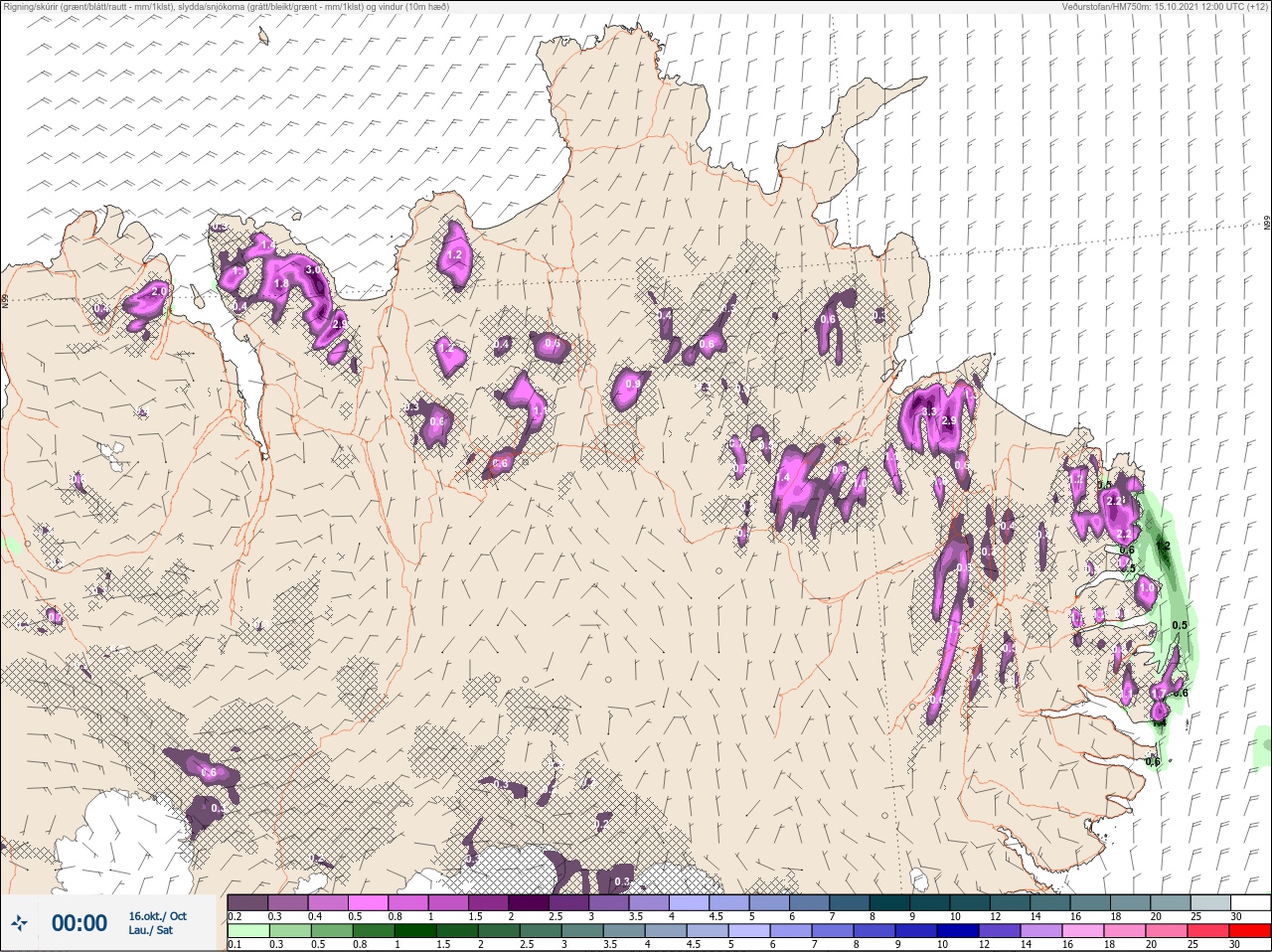Viewport: 1272px width, 952px height.
Task: Click the 00:00 forecast time display
Action: (79, 923)
